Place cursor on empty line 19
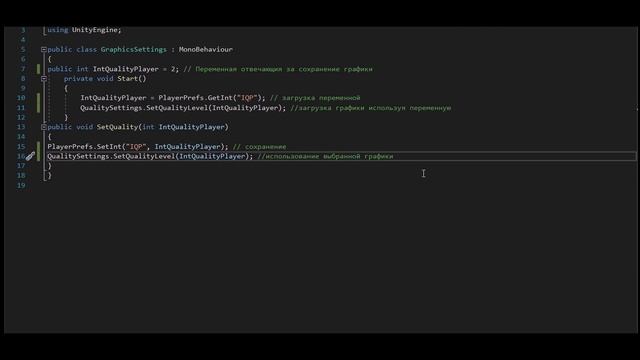 click(341, 185)
